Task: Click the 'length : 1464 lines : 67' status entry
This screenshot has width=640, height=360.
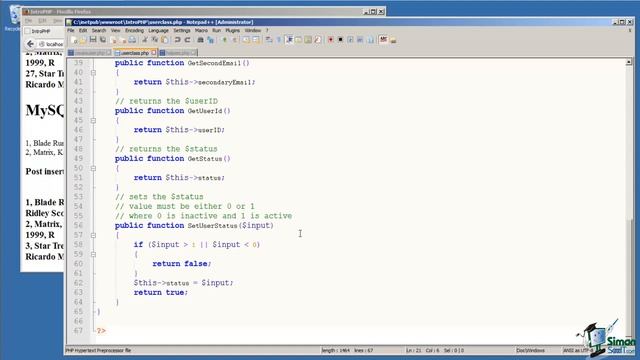Action: coord(347,350)
